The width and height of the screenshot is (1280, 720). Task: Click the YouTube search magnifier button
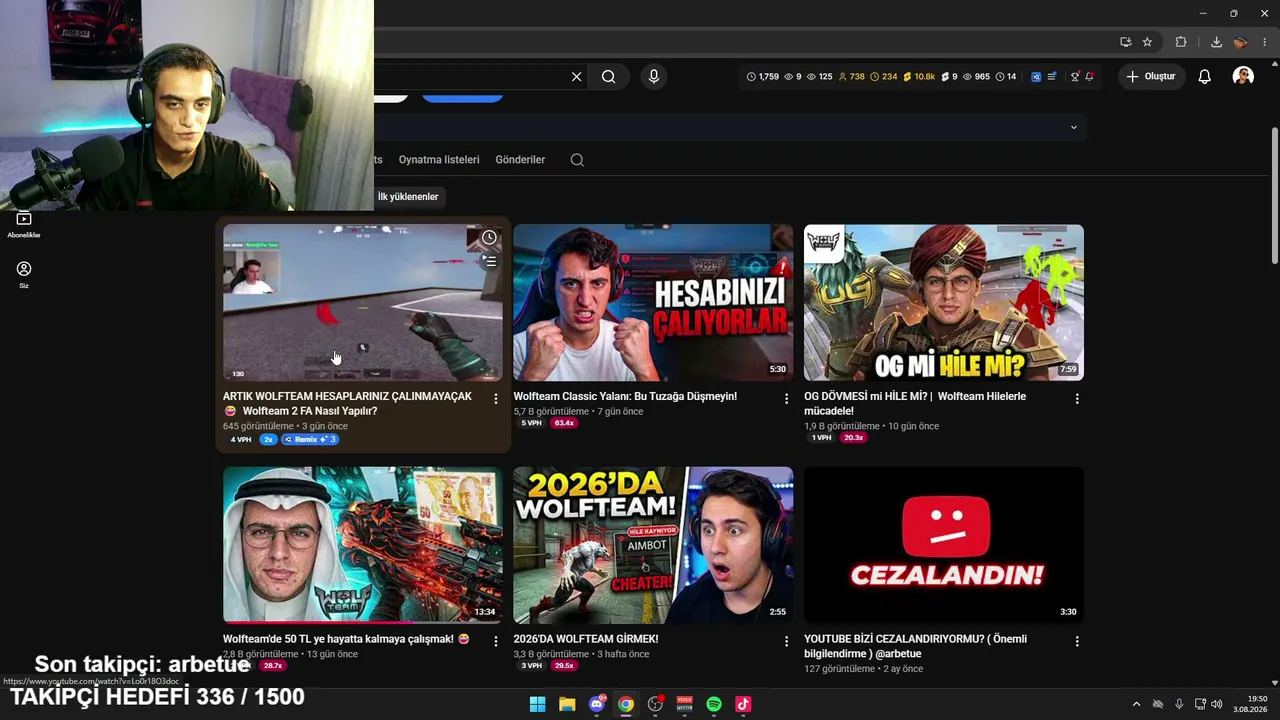(608, 77)
